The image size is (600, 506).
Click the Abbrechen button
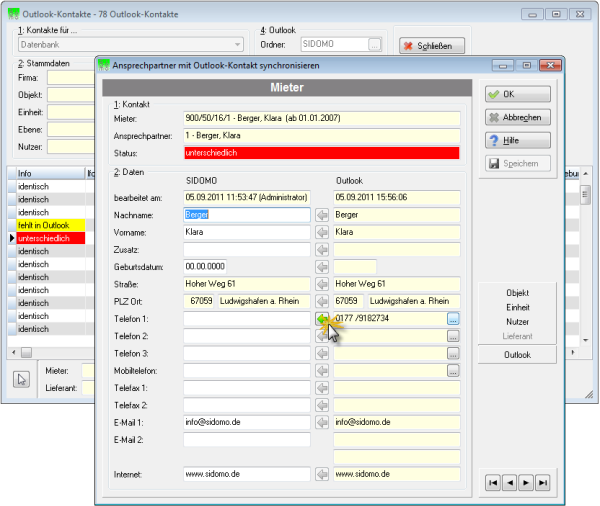[518, 117]
